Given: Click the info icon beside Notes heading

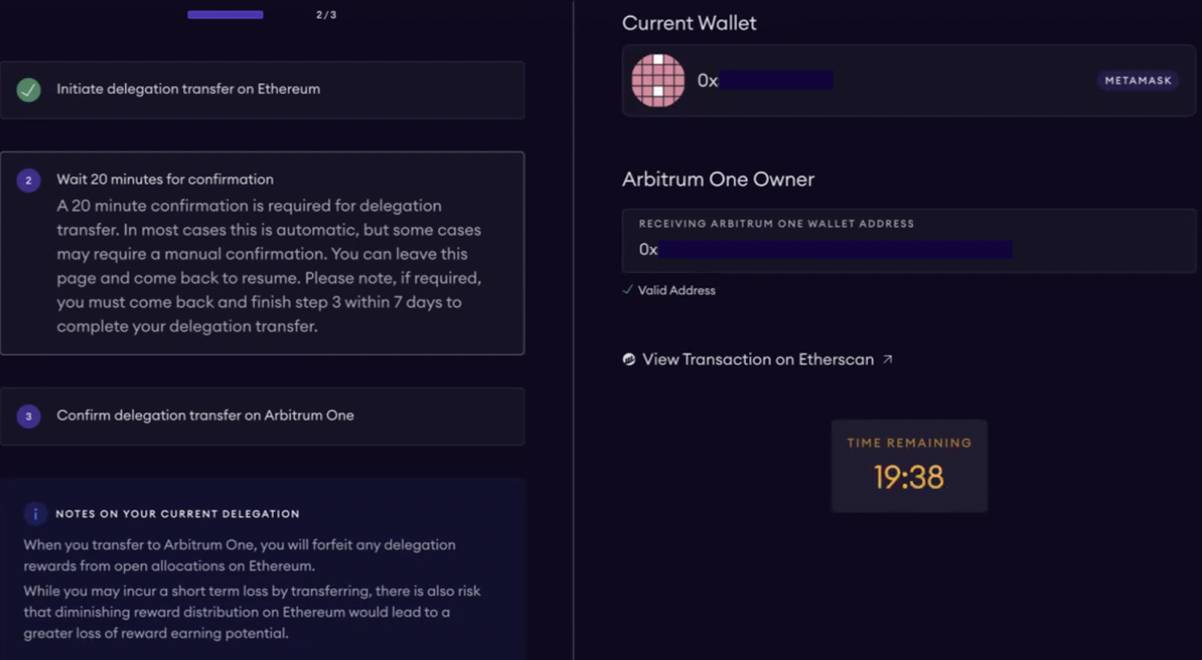Looking at the screenshot, I should click(x=35, y=514).
